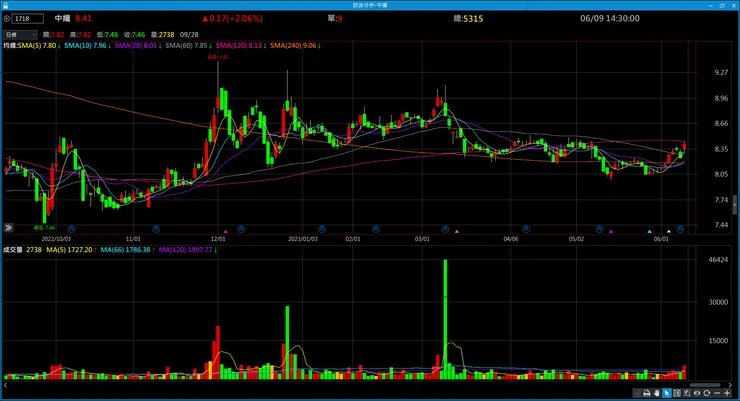740x401 pixels.
Task: Select the arrow pointer tool
Action: [667, 393]
